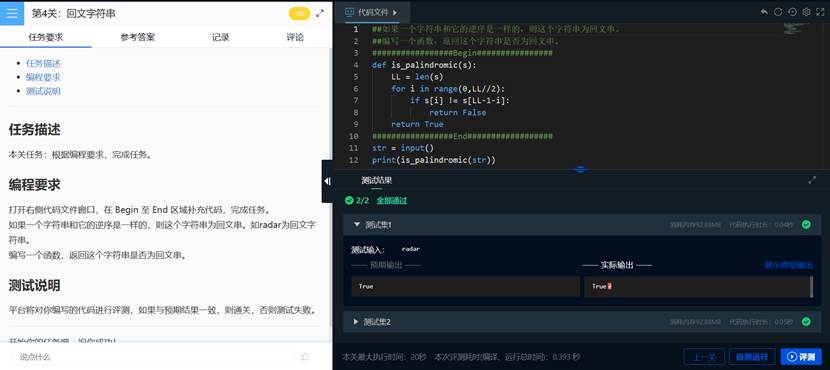Click code line 7 if statement

[x=459, y=101]
